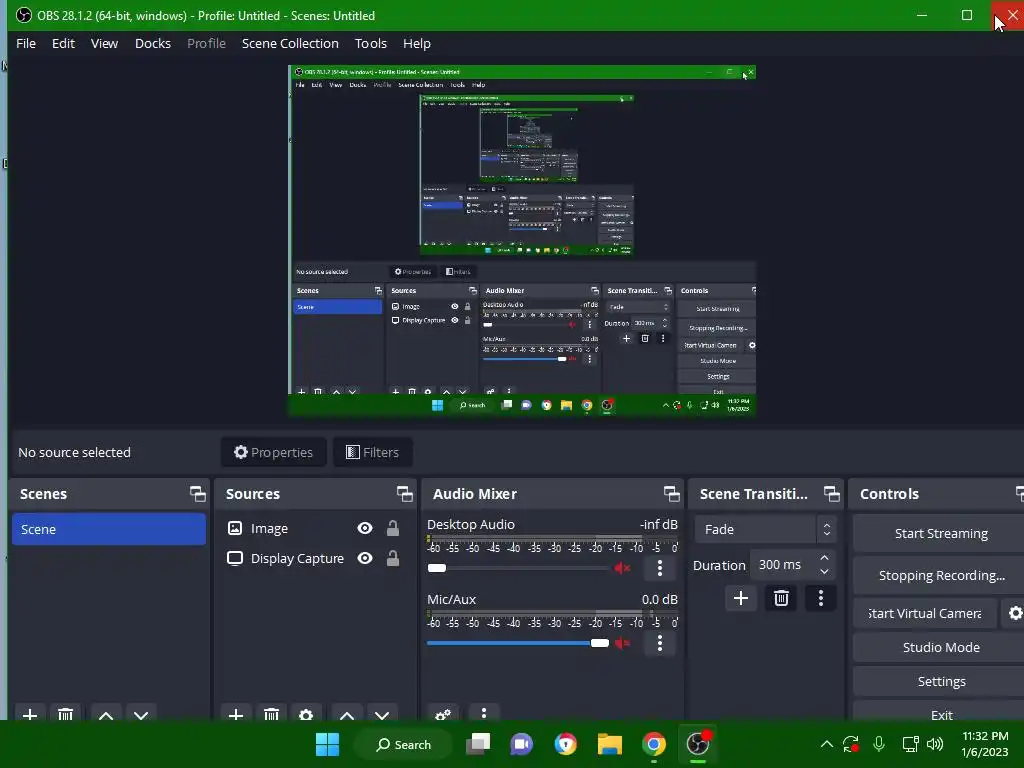Open OBS Settings button
Viewport: 1024px width, 768px height.
(x=940, y=681)
